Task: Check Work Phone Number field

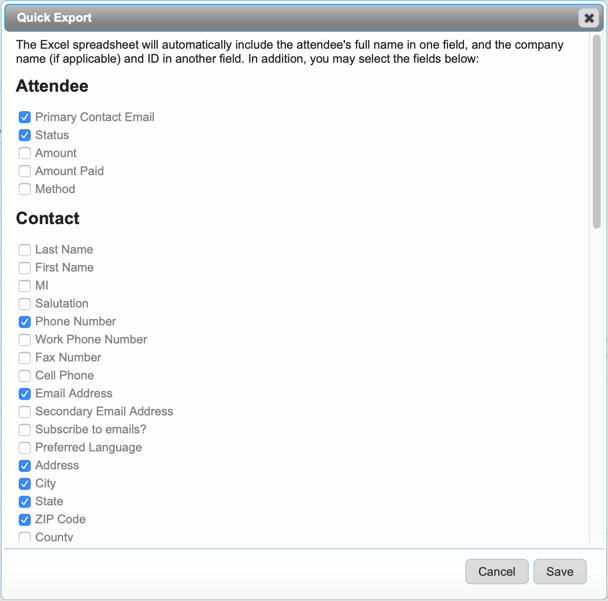Action: 25,340
